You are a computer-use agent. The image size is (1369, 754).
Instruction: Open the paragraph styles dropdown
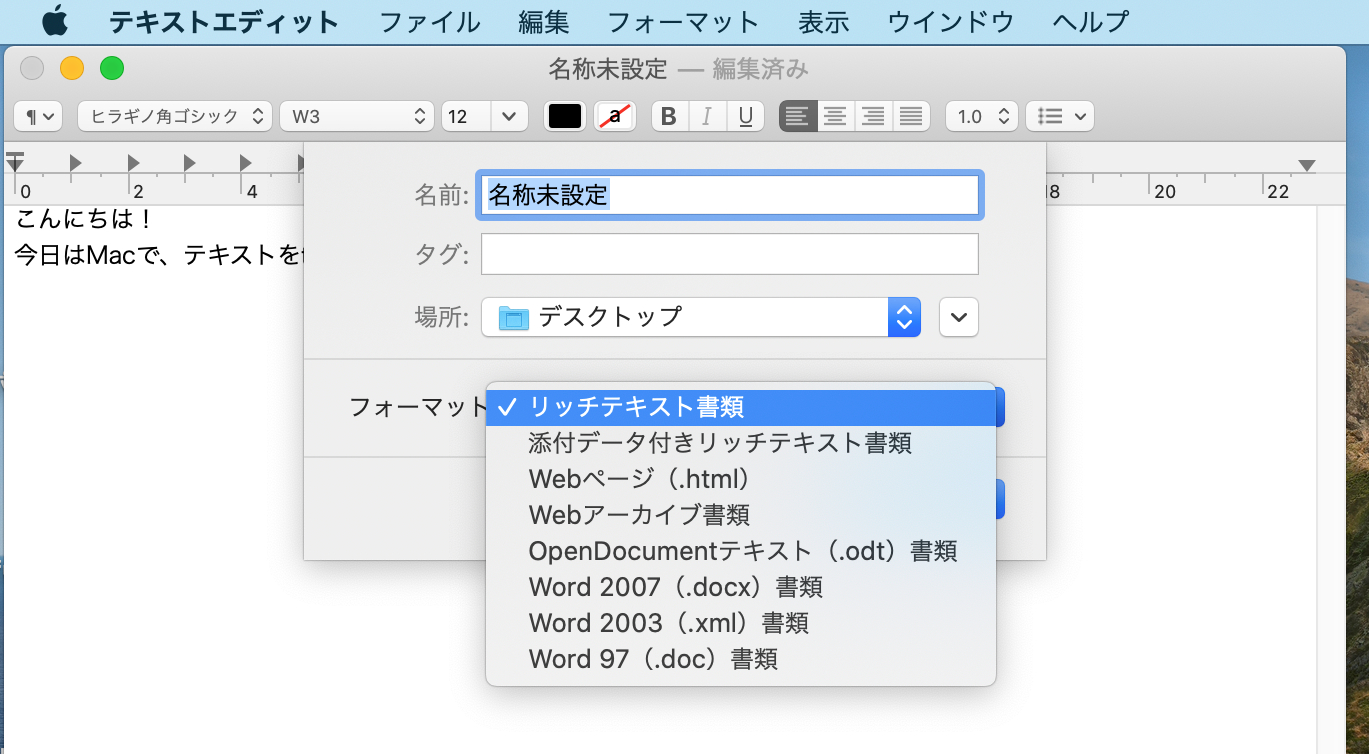(39, 116)
